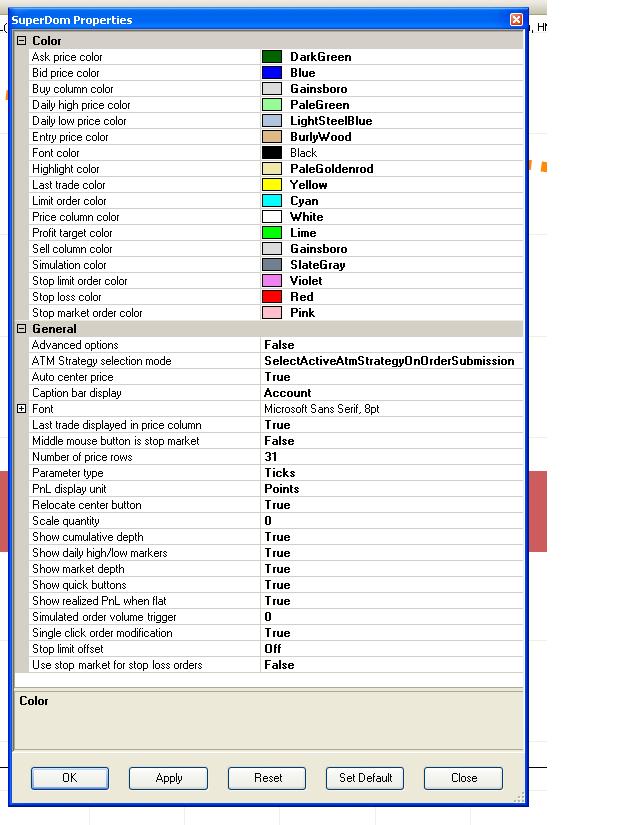Click the Bid price color Blue swatch
The image size is (640, 825).
point(272,73)
